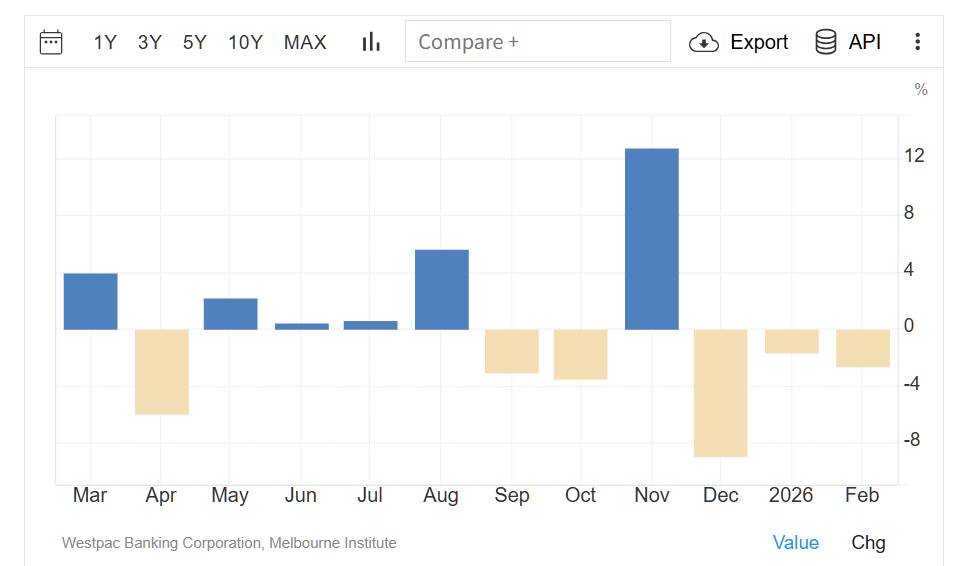Switch chart to 5Y range
Image resolution: width=962 pixels, height=566 pixels.
click(x=195, y=42)
